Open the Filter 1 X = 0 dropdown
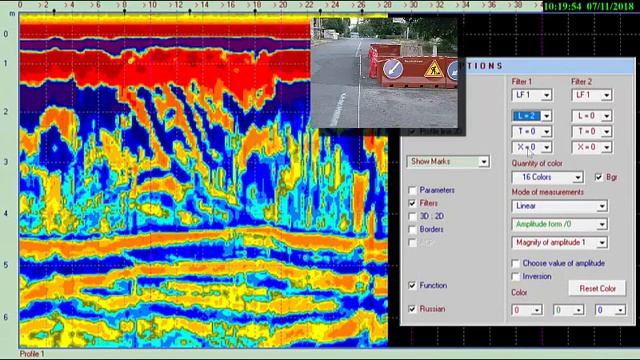The height and width of the screenshot is (360, 640). click(532, 147)
